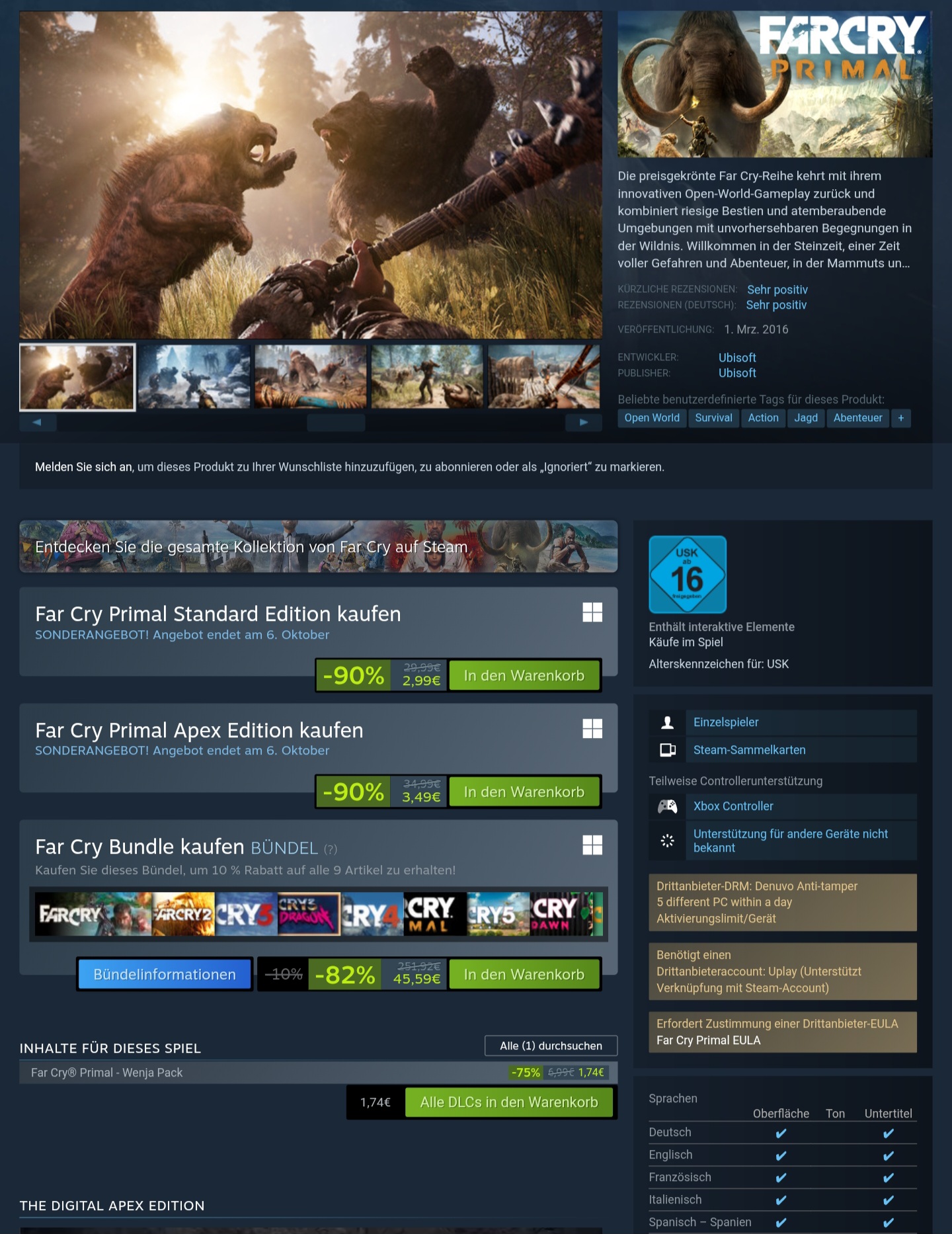Click the '1. Mrz. 2016' release date

756,329
